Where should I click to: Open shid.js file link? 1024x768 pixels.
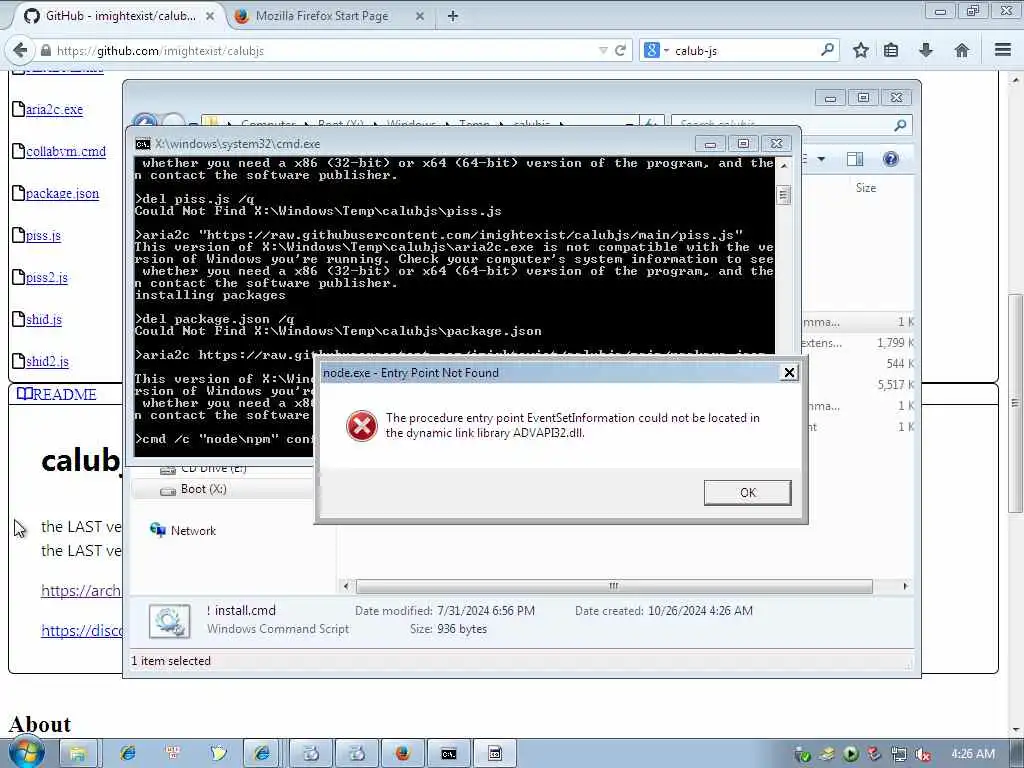tap(44, 319)
